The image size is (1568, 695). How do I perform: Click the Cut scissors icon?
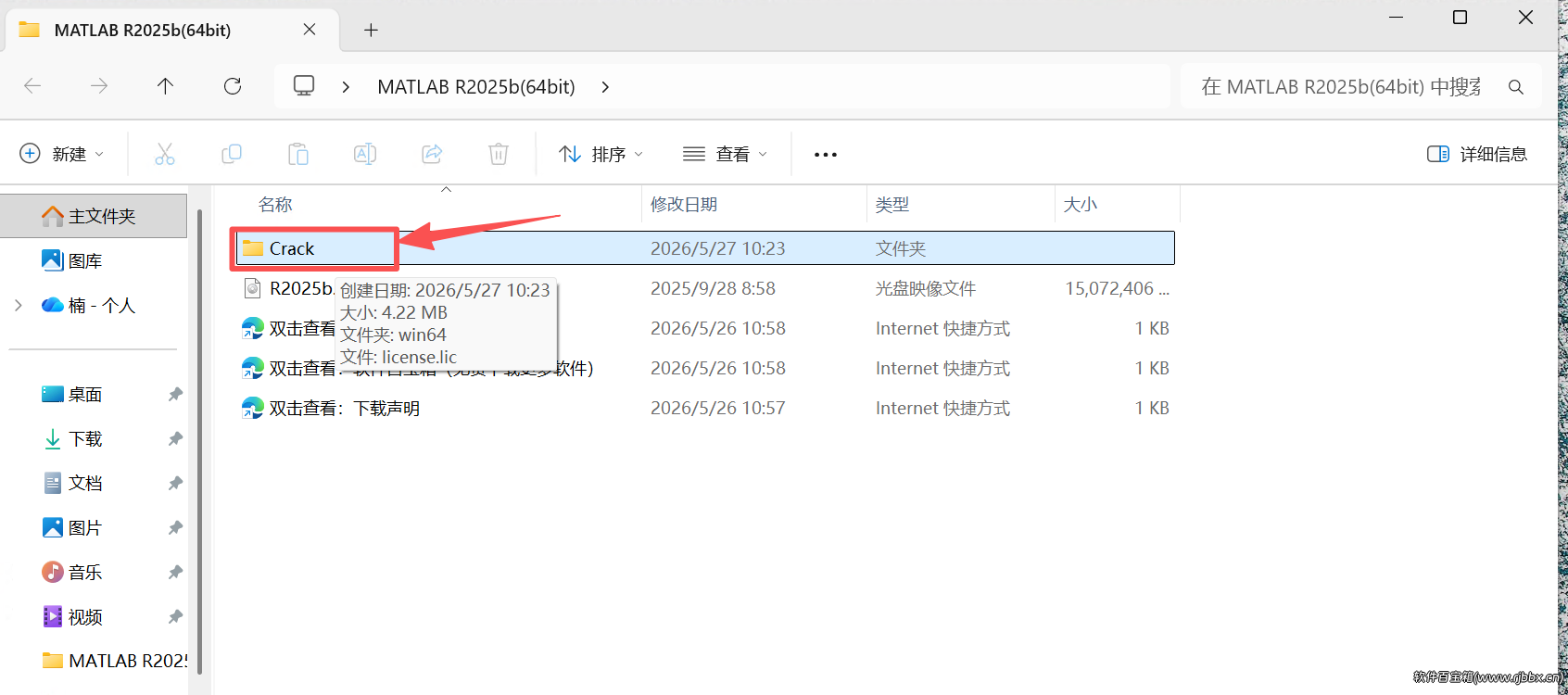click(x=165, y=154)
